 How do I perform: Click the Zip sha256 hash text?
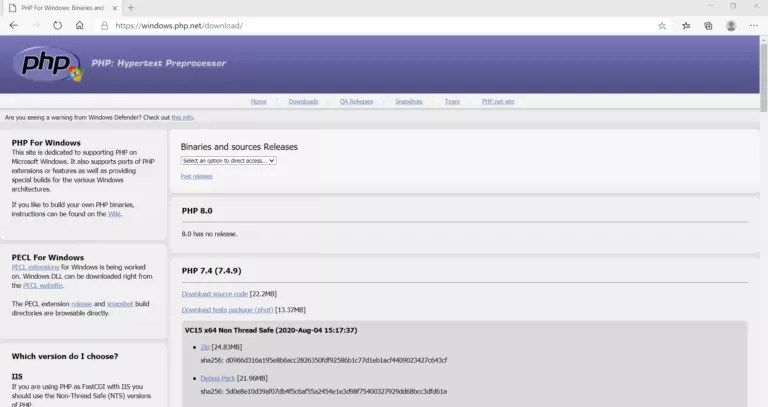coord(324,360)
